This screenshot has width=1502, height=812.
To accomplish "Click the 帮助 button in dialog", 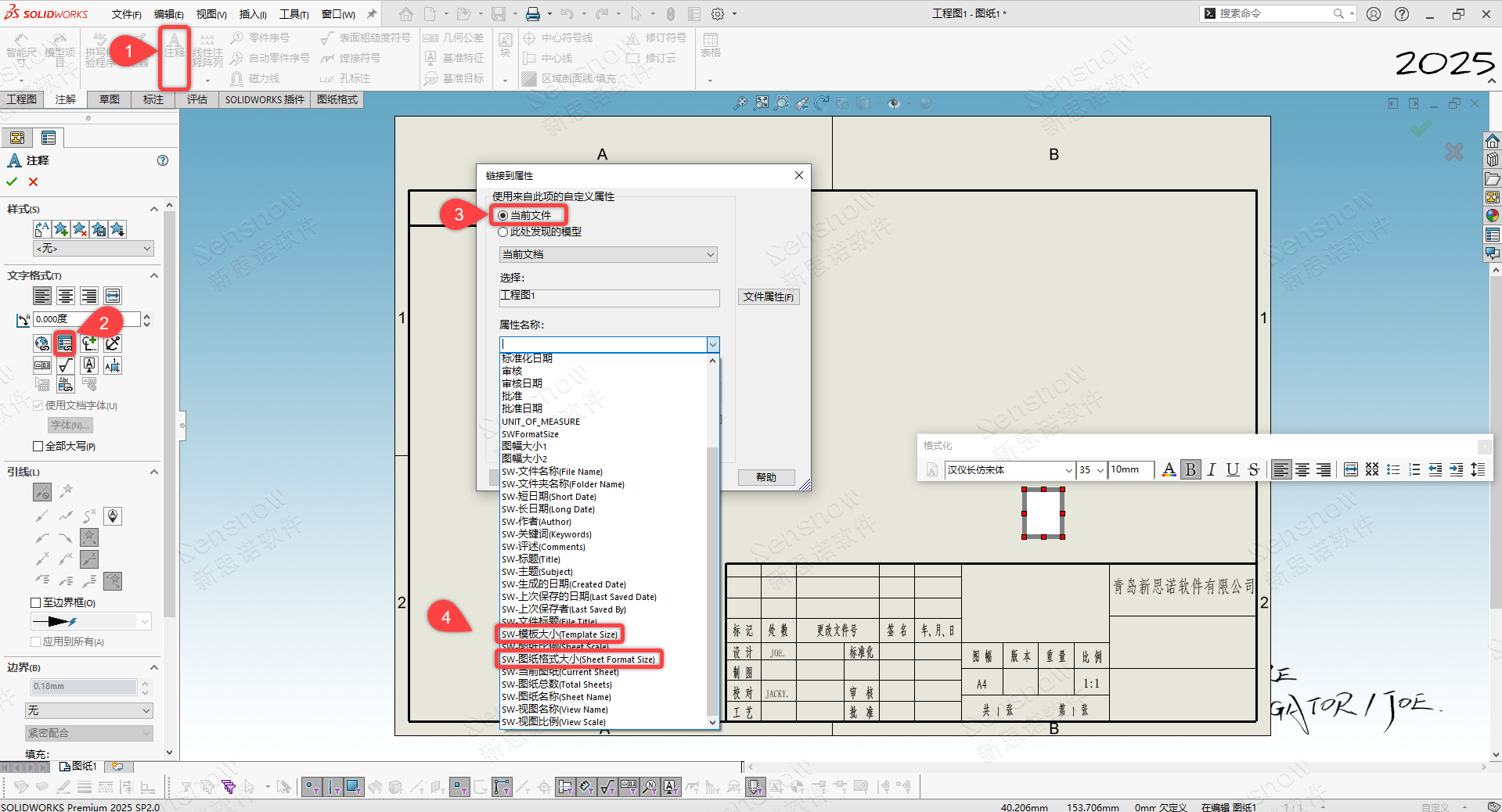I will click(765, 477).
